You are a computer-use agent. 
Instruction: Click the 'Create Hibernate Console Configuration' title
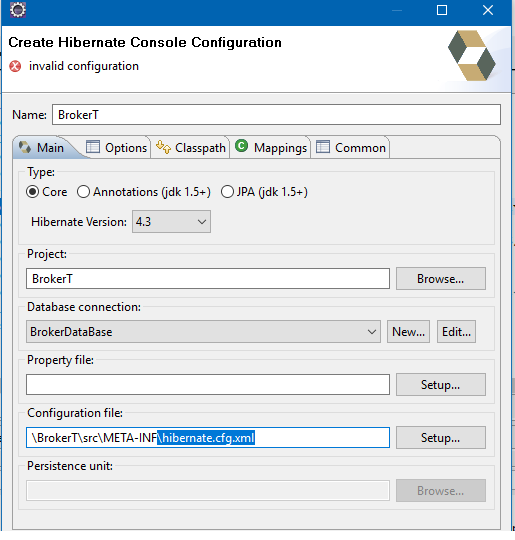(x=145, y=42)
